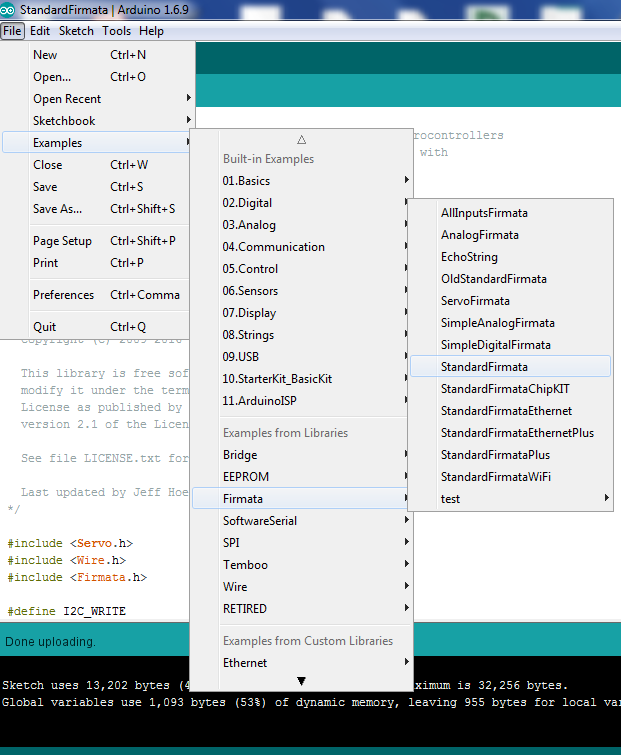Open the Sketch menu
This screenshot has height=755, width=621.
[x=76, y=31]
